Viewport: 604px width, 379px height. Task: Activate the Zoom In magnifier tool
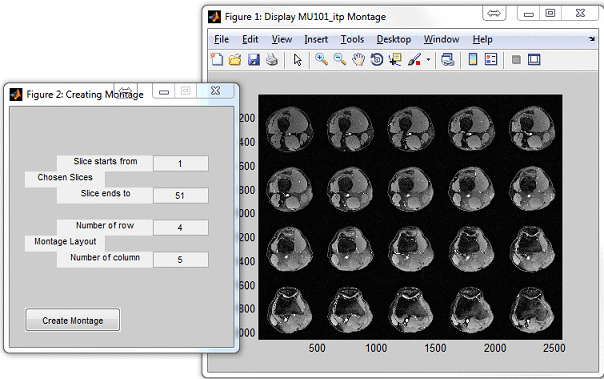point(321,60)
